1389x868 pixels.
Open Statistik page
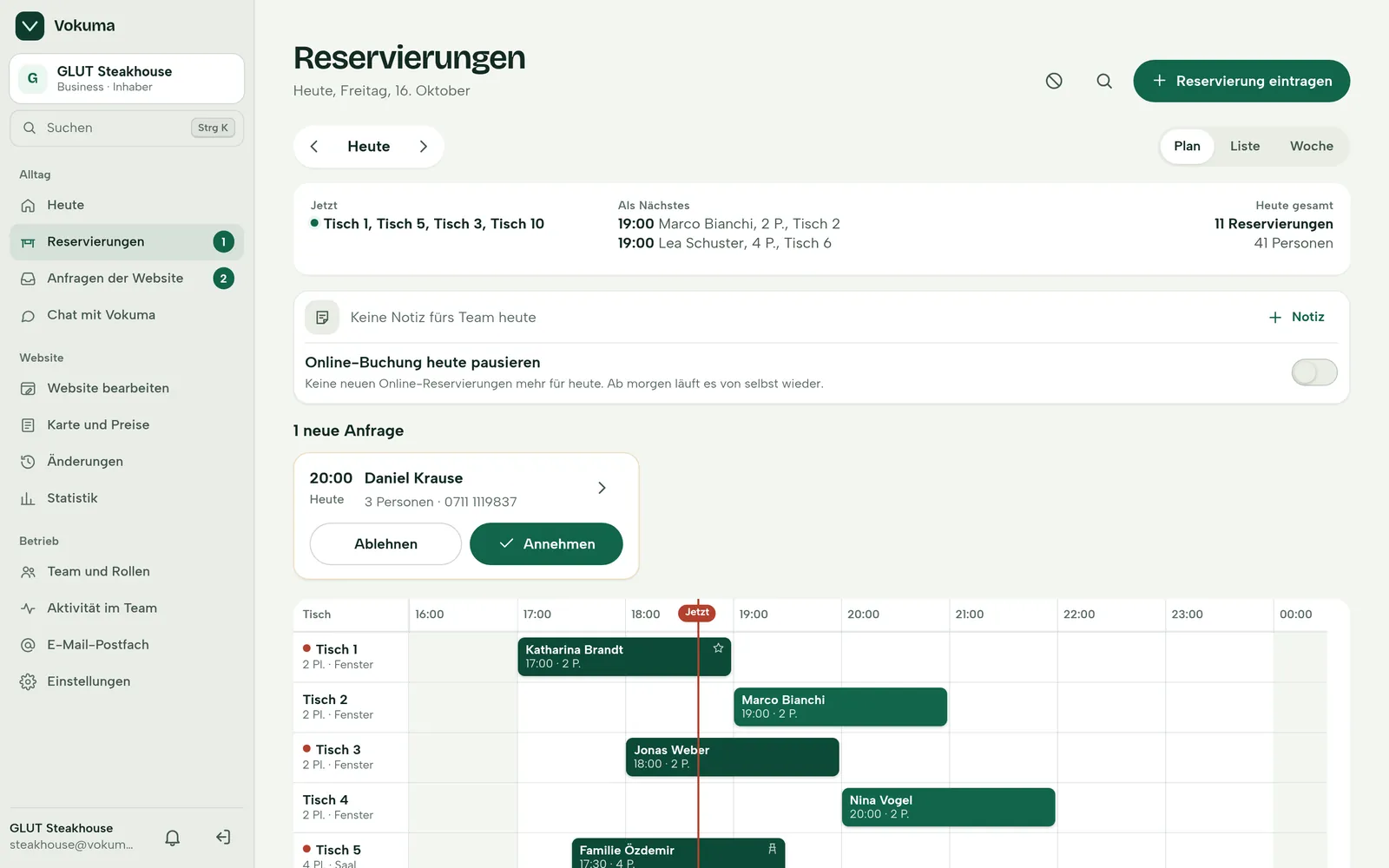pyautogui.click(x=127, y=498)
